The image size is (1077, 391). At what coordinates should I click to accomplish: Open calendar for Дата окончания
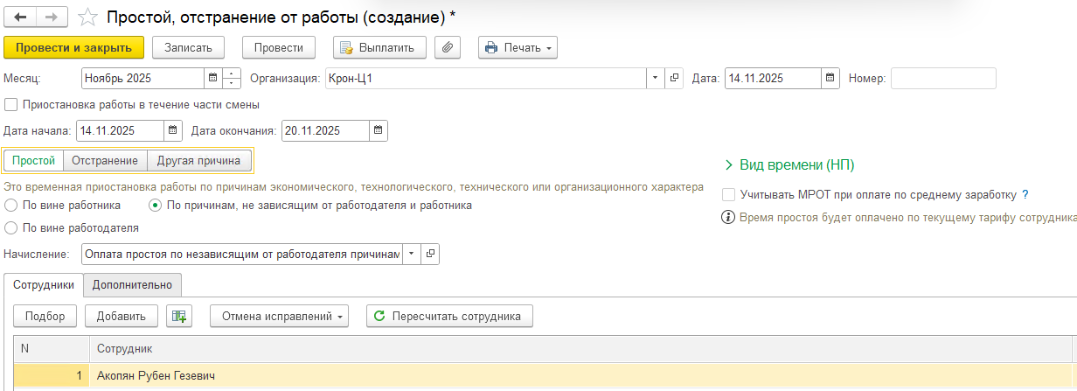(378, 130)
